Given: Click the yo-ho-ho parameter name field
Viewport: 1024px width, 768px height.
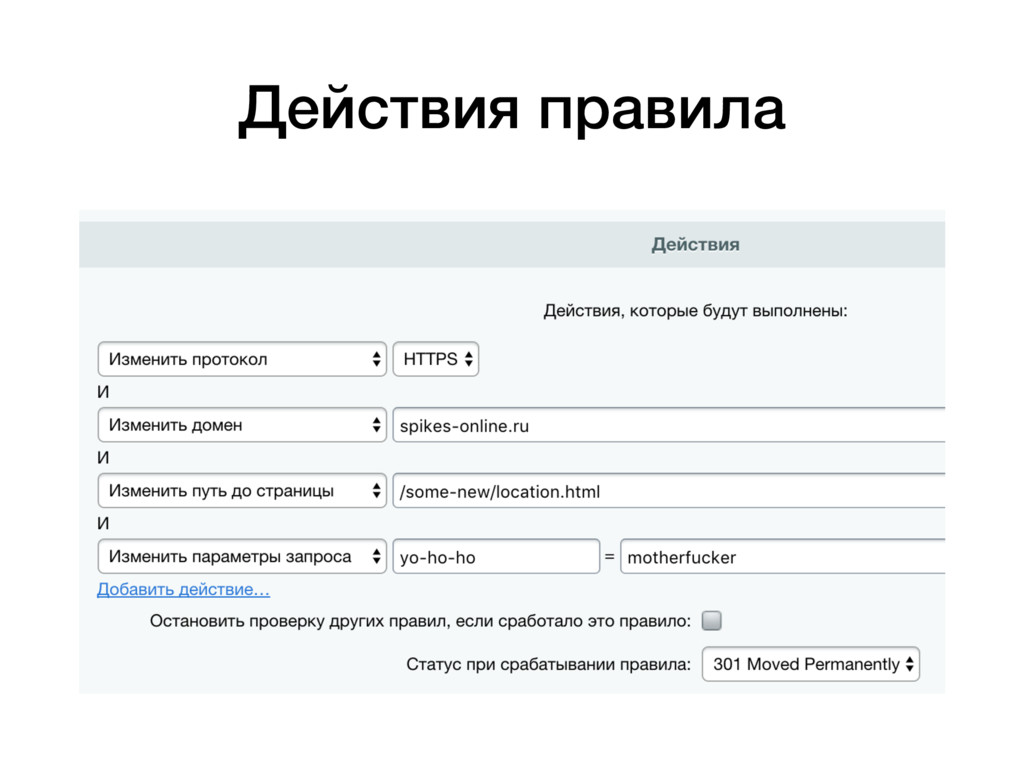Looking at the screenshot, I should click(496, 557).
